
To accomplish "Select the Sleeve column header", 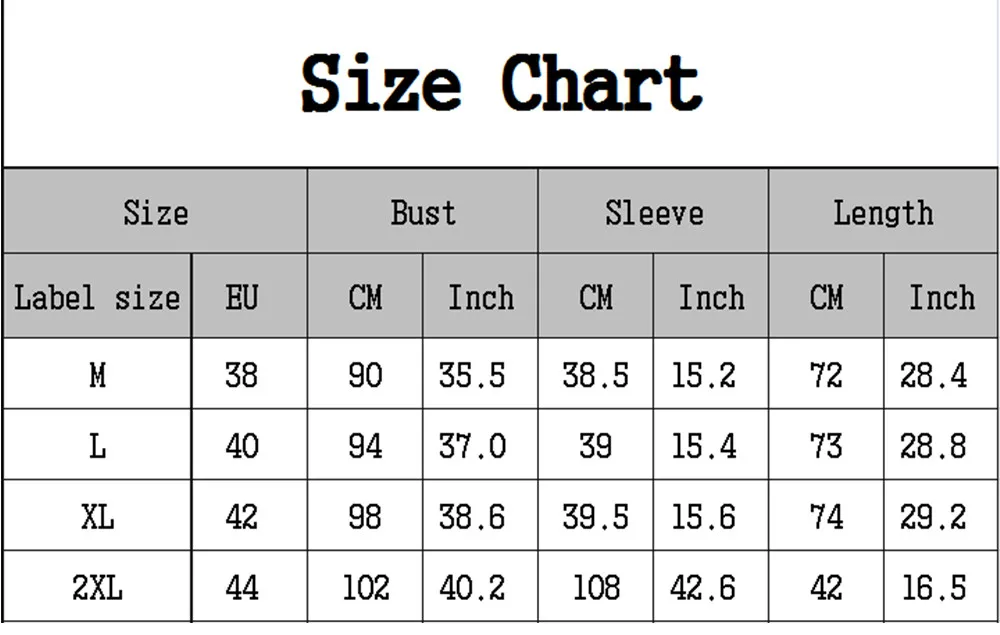I will tap(654, 211).
